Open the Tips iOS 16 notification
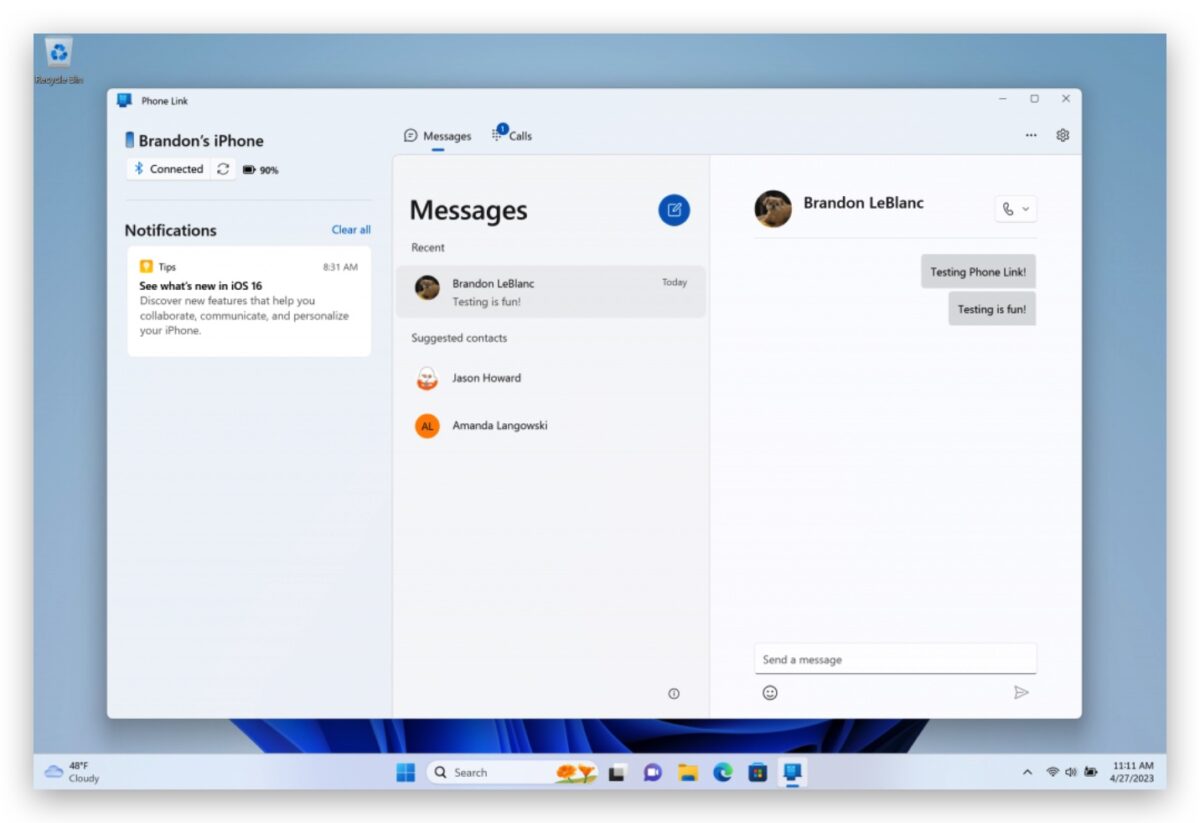Screen dimensions: 1200x823 [x=249, y=301]
